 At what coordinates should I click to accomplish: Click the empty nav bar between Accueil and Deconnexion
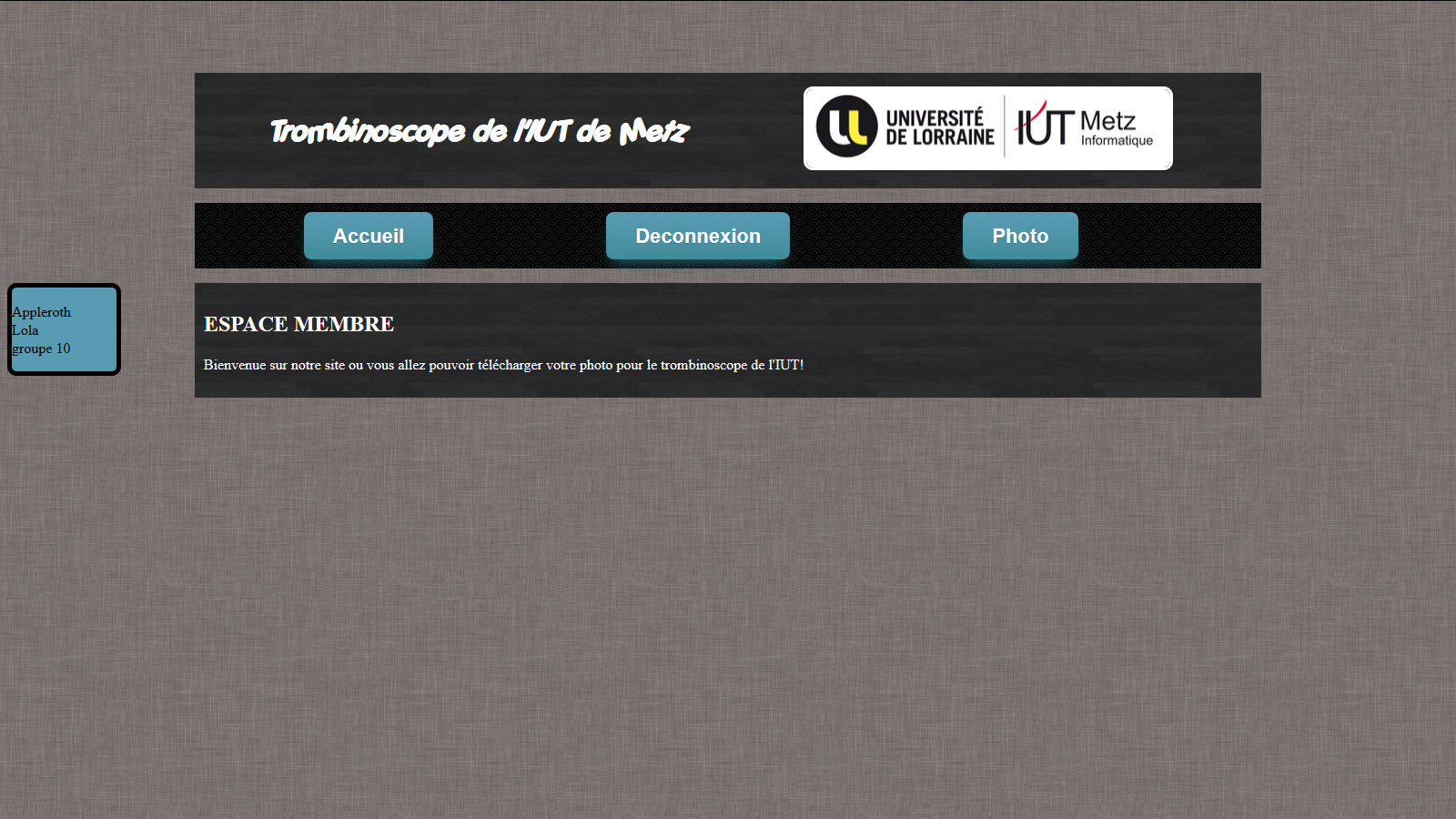[519, 236]
